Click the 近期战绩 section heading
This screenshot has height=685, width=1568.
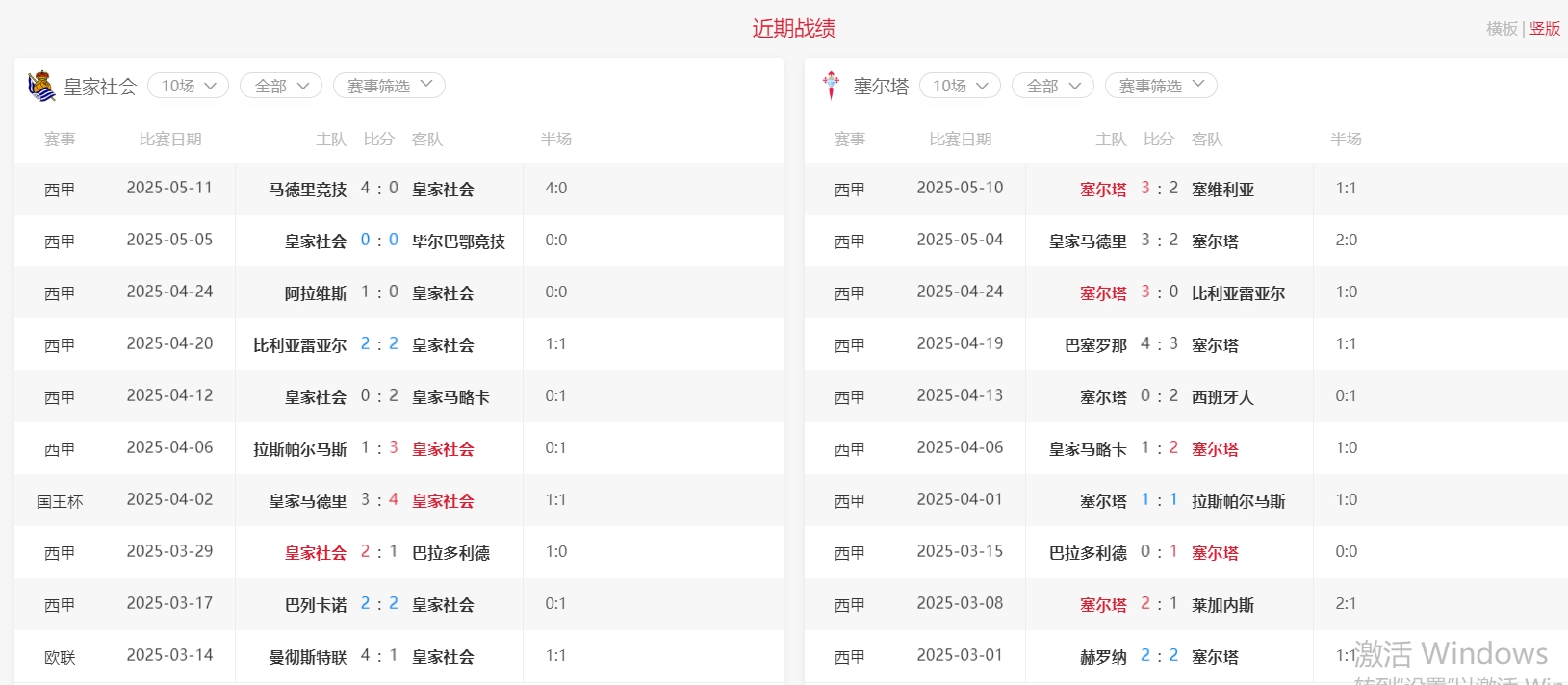point(793,29)
